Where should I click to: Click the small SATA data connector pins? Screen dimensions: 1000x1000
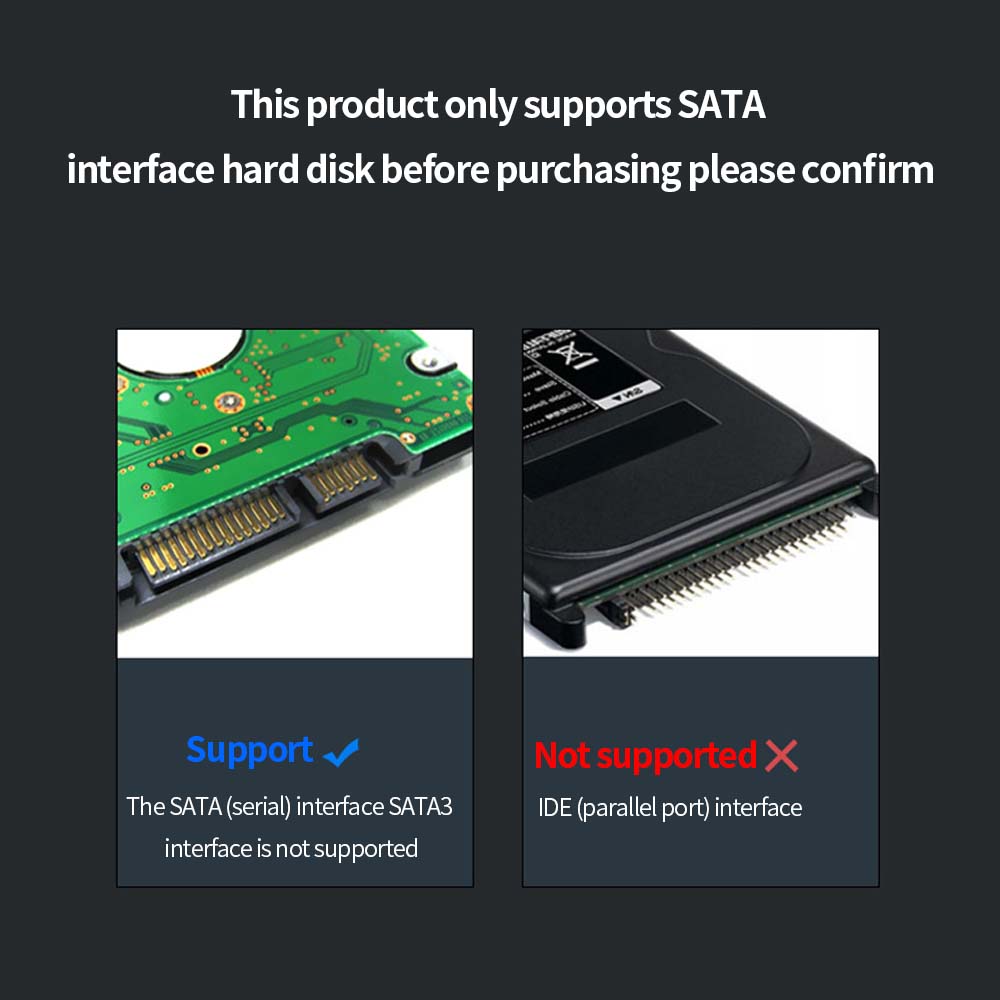click(x=343, y=476)
